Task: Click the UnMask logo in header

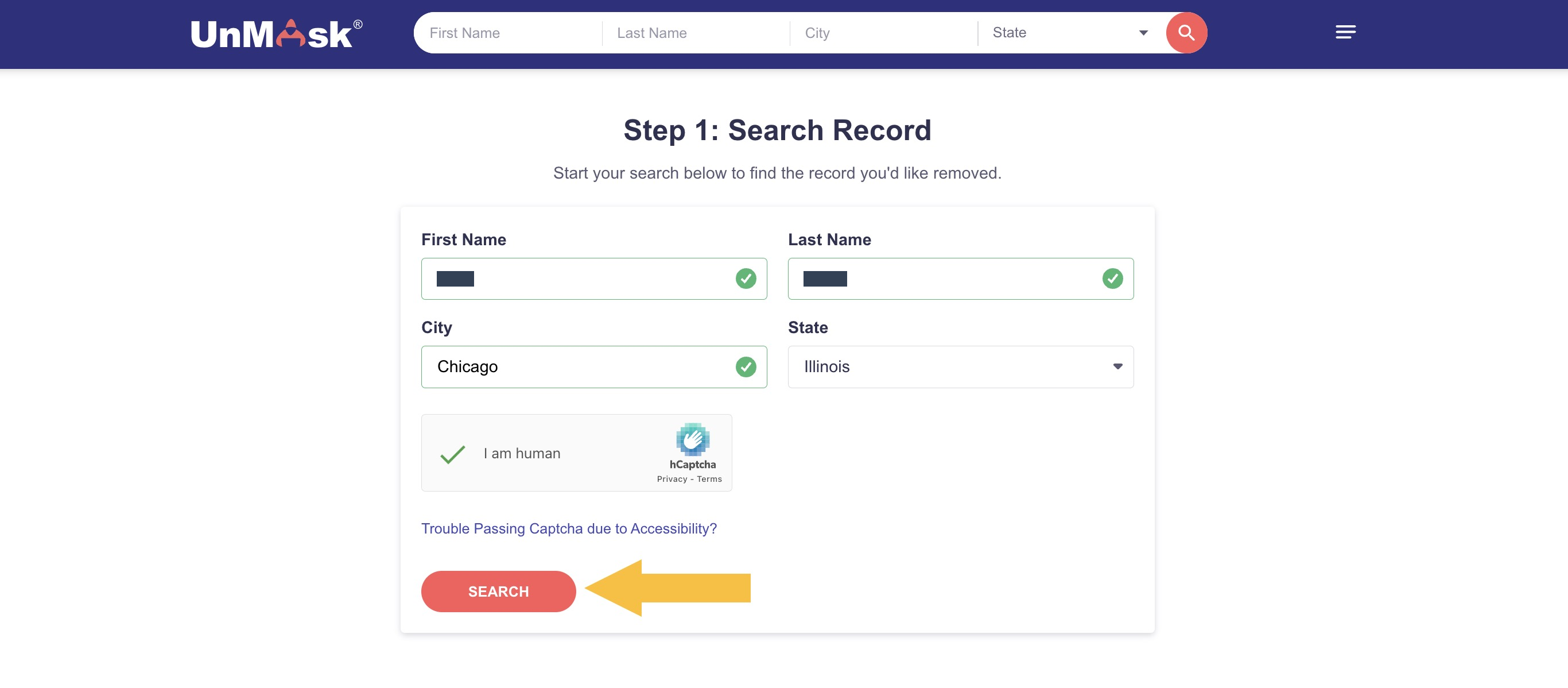Action: click(276, 33)
